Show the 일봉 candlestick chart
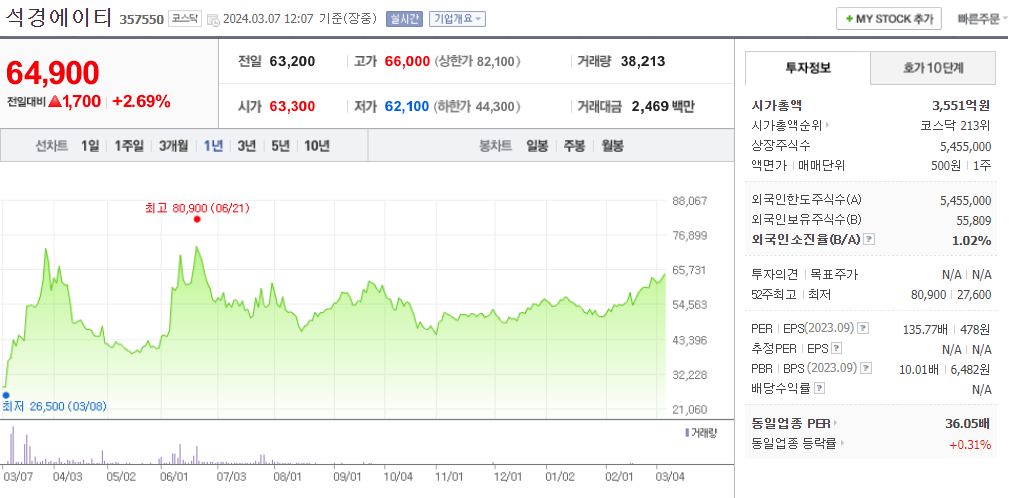Image resolution: width=1010 pixels, height=498 pixels. tap(537, 146)
